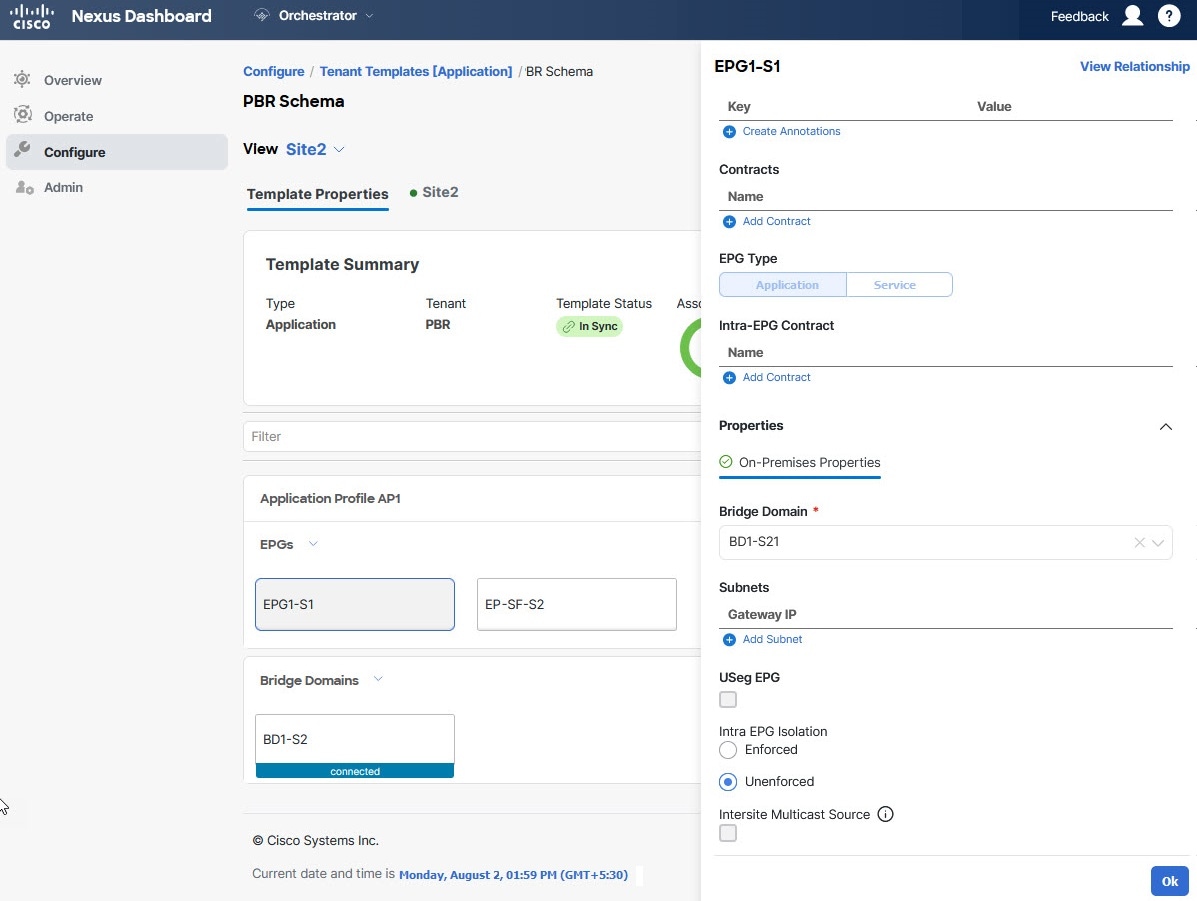1197x901 pixels.
Task: Clear the Bridge Domain selection X
Action: (1139, 542)
